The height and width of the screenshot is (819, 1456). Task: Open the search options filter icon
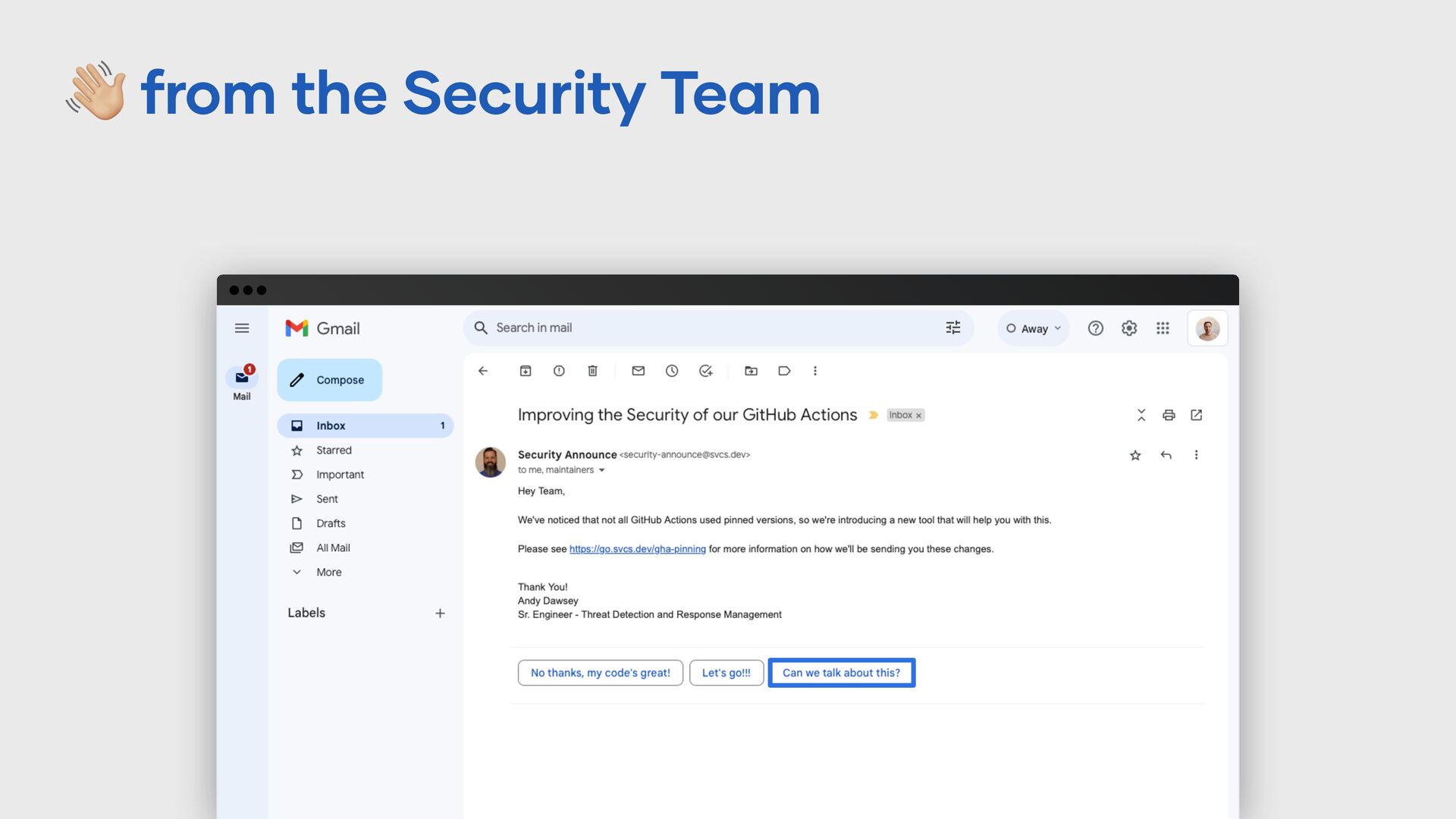coord(953,328)
